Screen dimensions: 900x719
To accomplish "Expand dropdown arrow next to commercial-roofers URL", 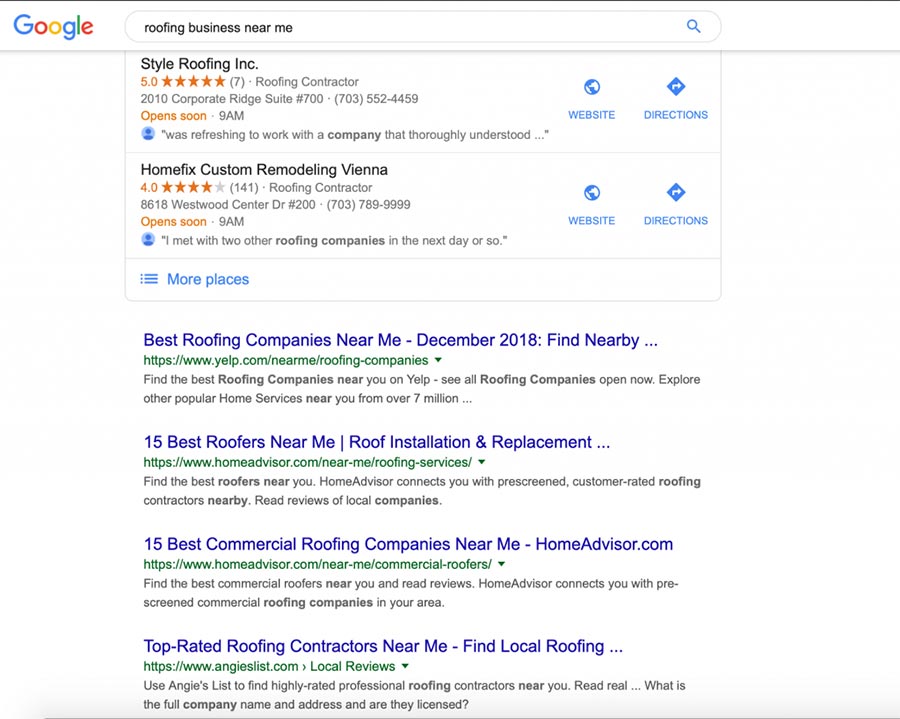I will coord(502,564).
